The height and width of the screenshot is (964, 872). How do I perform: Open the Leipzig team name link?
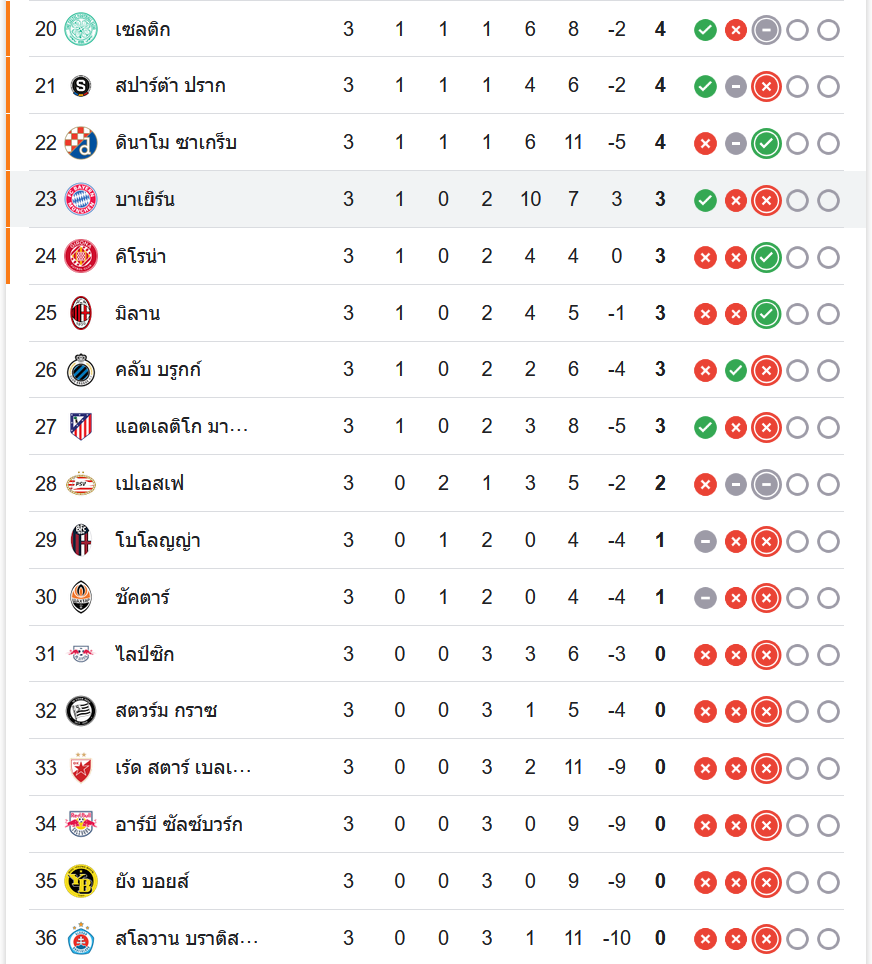[145, 655]
